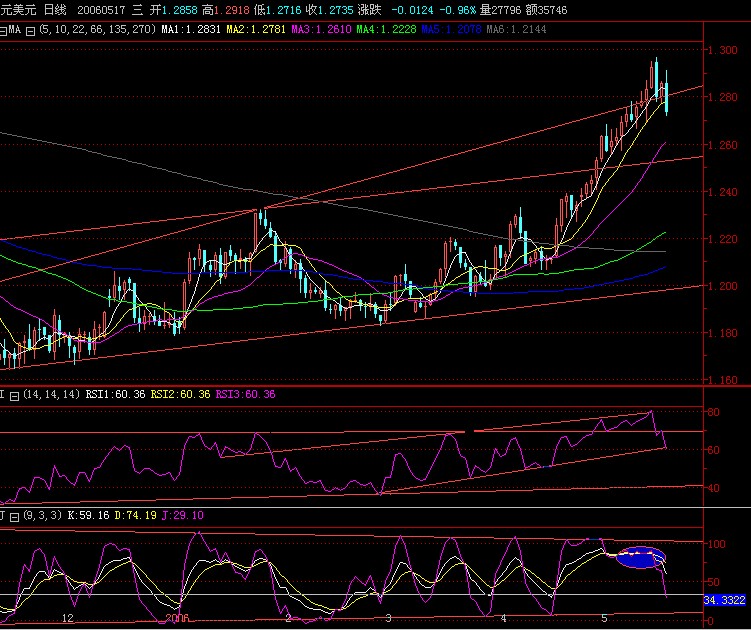This screenshot has height=630, width=751.
Task: Click the 2006 time-axis marker
Action: coord(177,618)
